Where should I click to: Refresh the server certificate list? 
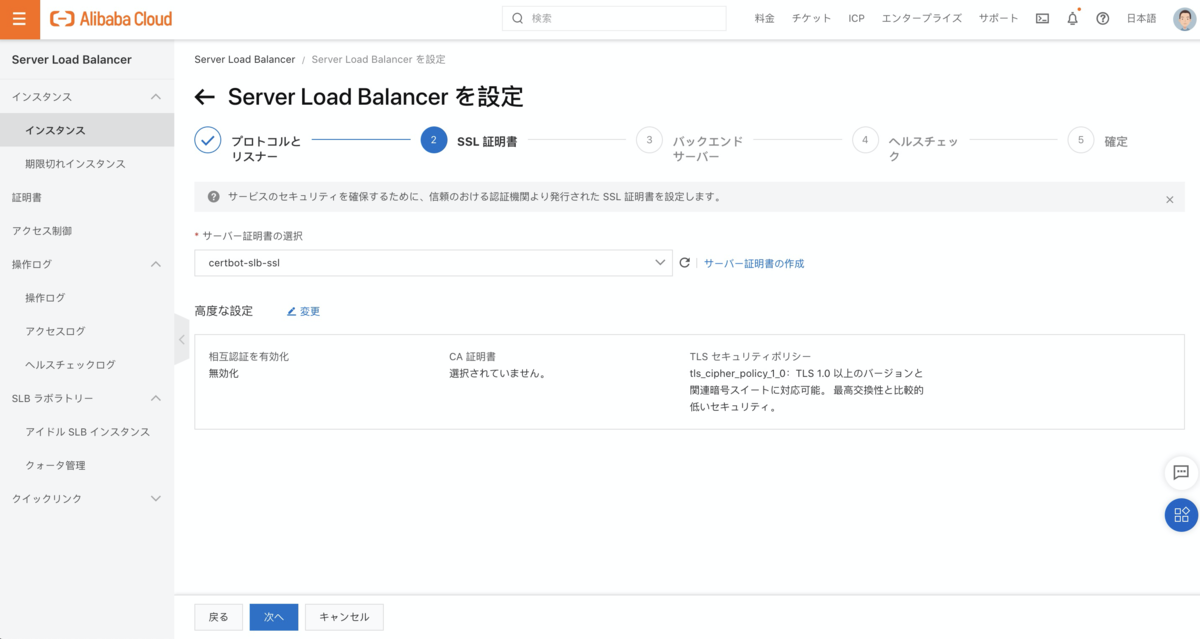(685, 263)
